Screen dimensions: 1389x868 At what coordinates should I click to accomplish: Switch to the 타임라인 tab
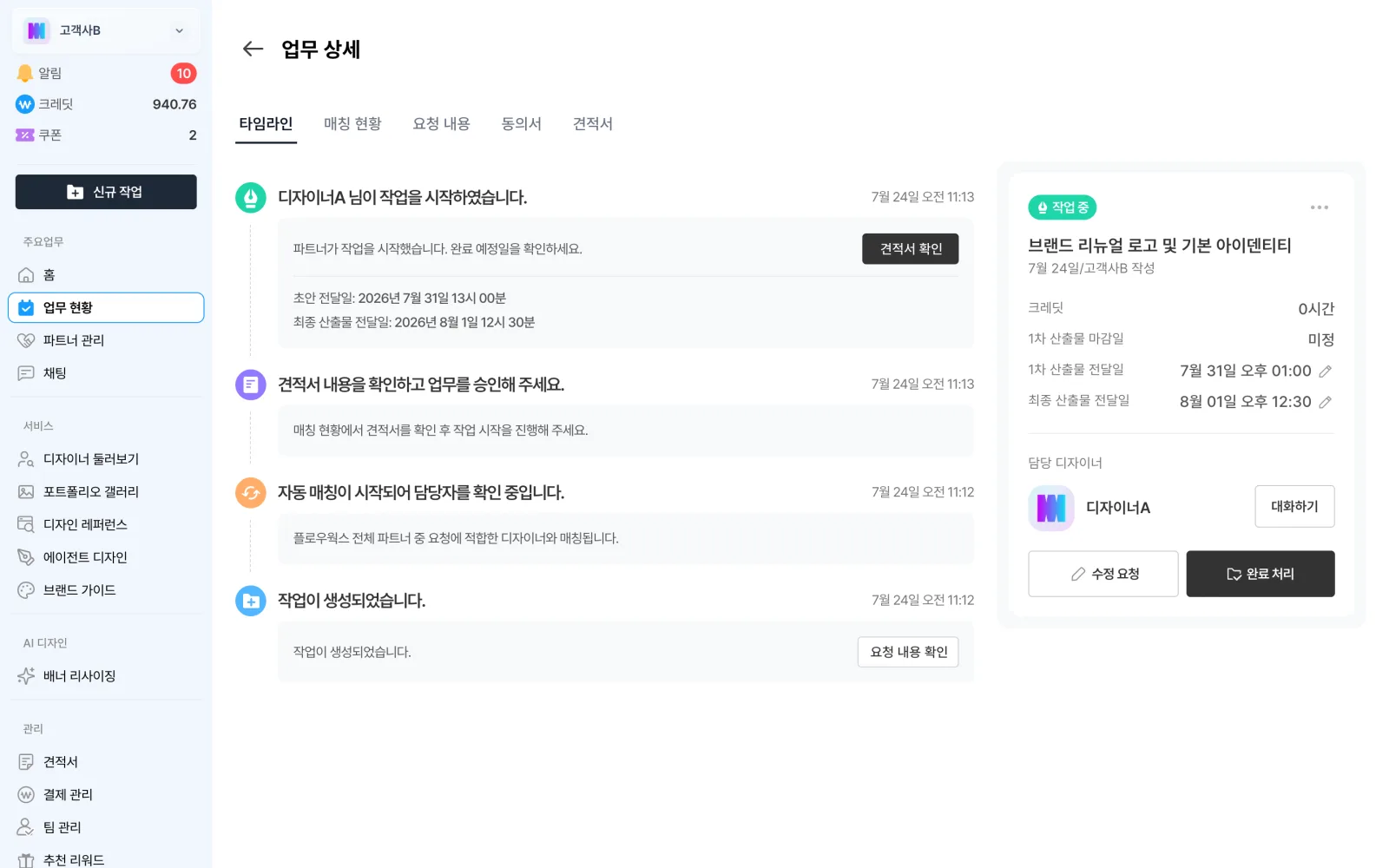coord(266,124)
